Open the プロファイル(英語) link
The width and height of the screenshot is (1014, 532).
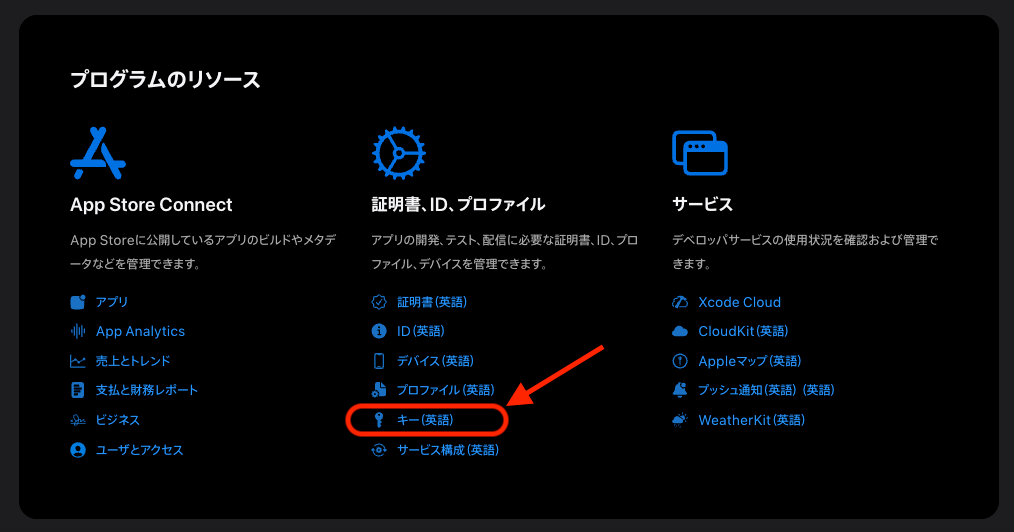[x=446, y=390]
